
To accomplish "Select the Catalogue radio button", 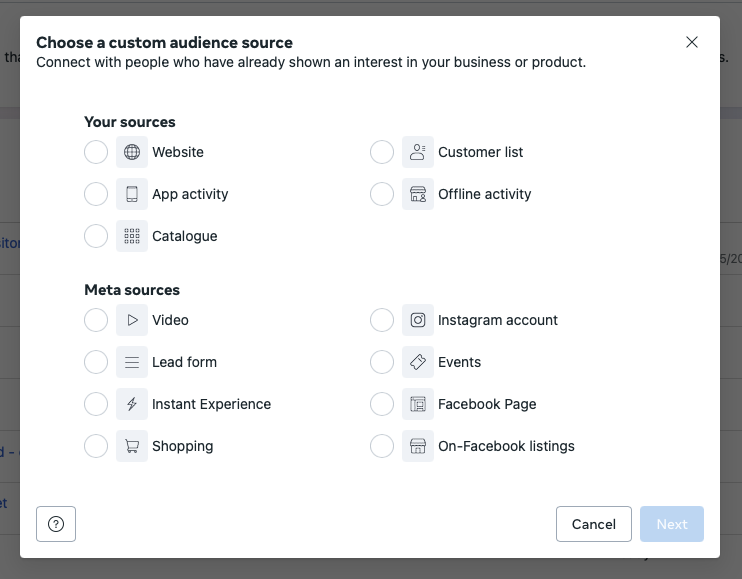I will point(96,236).
